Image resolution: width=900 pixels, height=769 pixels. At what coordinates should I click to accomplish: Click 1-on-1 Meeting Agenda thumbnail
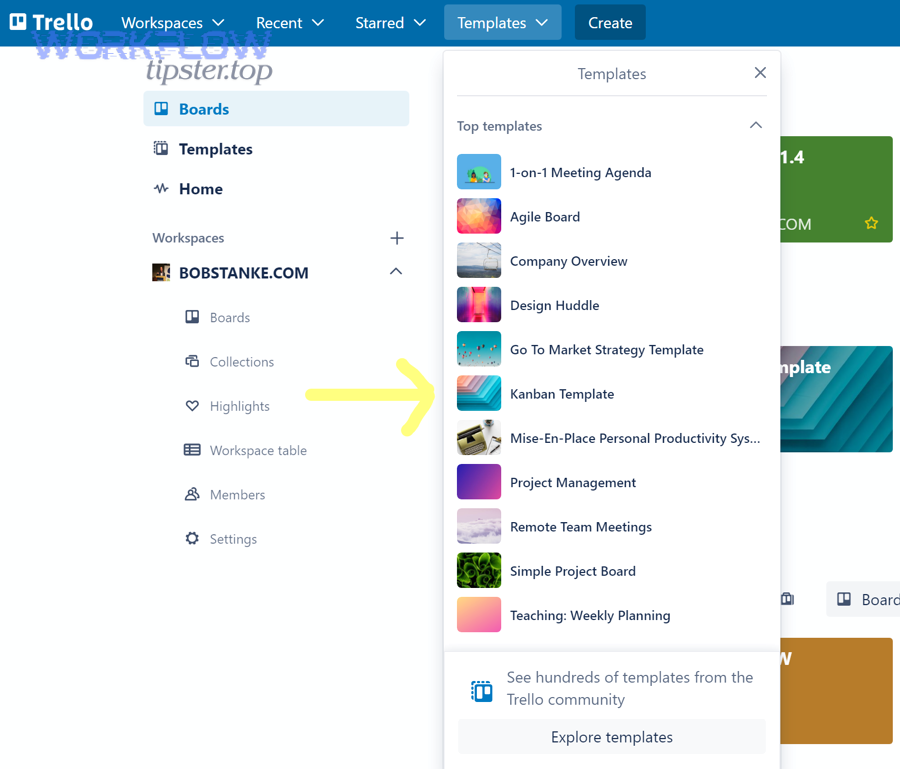point(479,172)
